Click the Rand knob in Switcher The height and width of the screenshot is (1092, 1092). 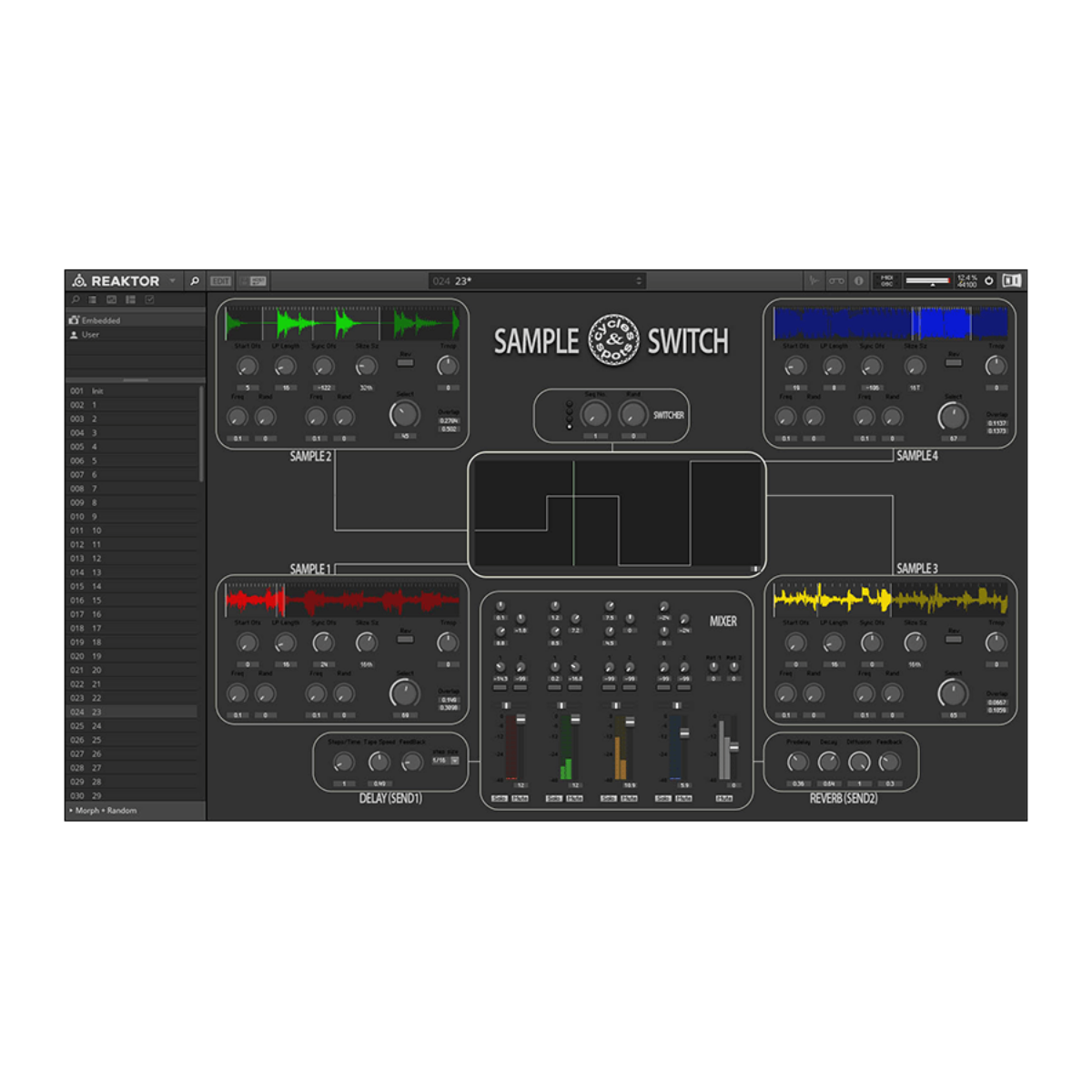[x=632, y=415]
